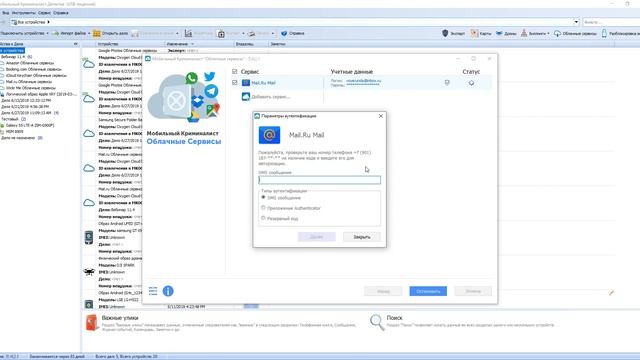This screenshot has width=640, height=360.
Task: Open the Справка menu
Action: [x=61, y=13]
